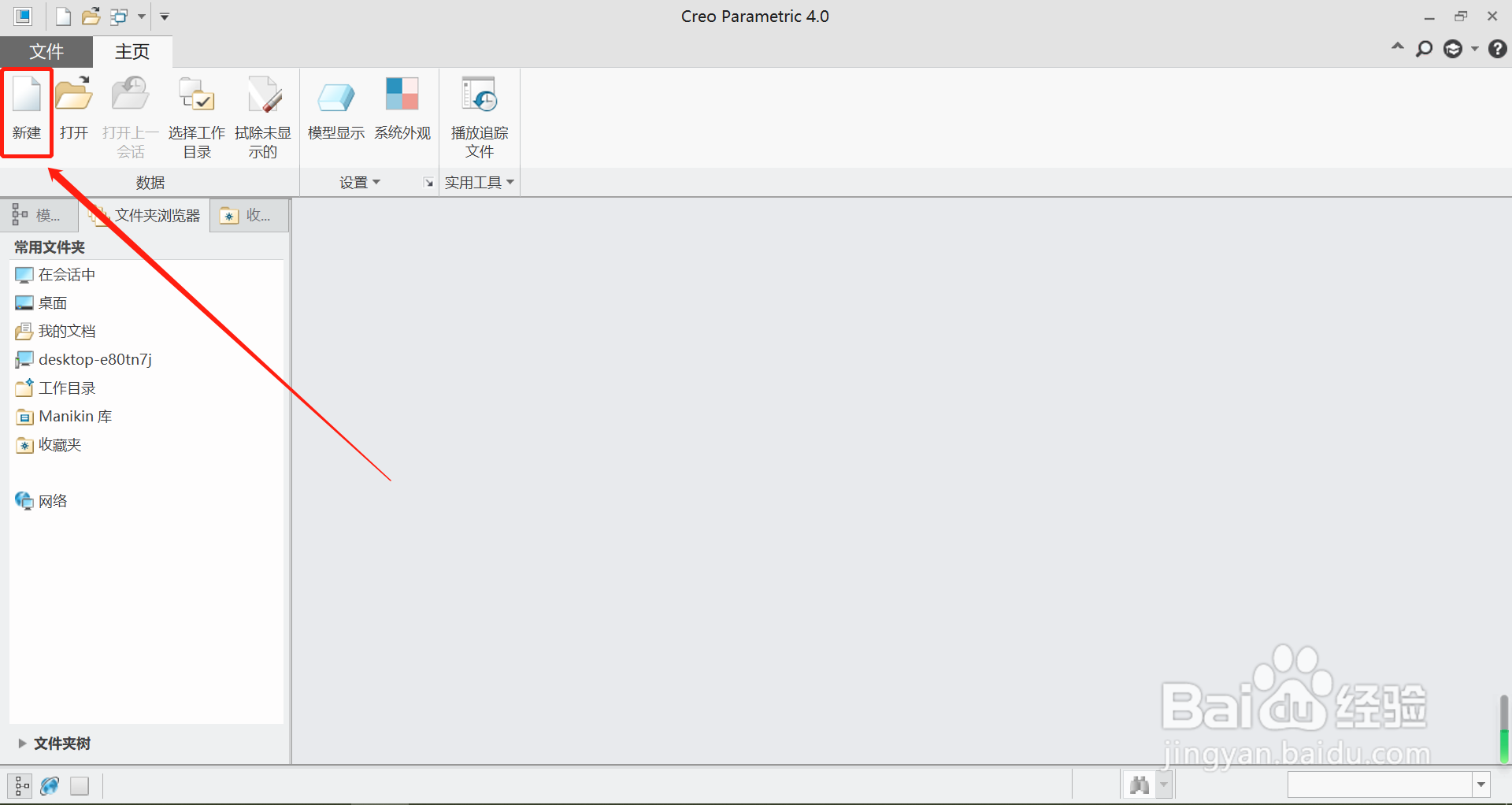The height and width of the screenshot is (805, 1512).
Task: Open the find tool dropdown arrow in status bar
Action: [1164, 785]
